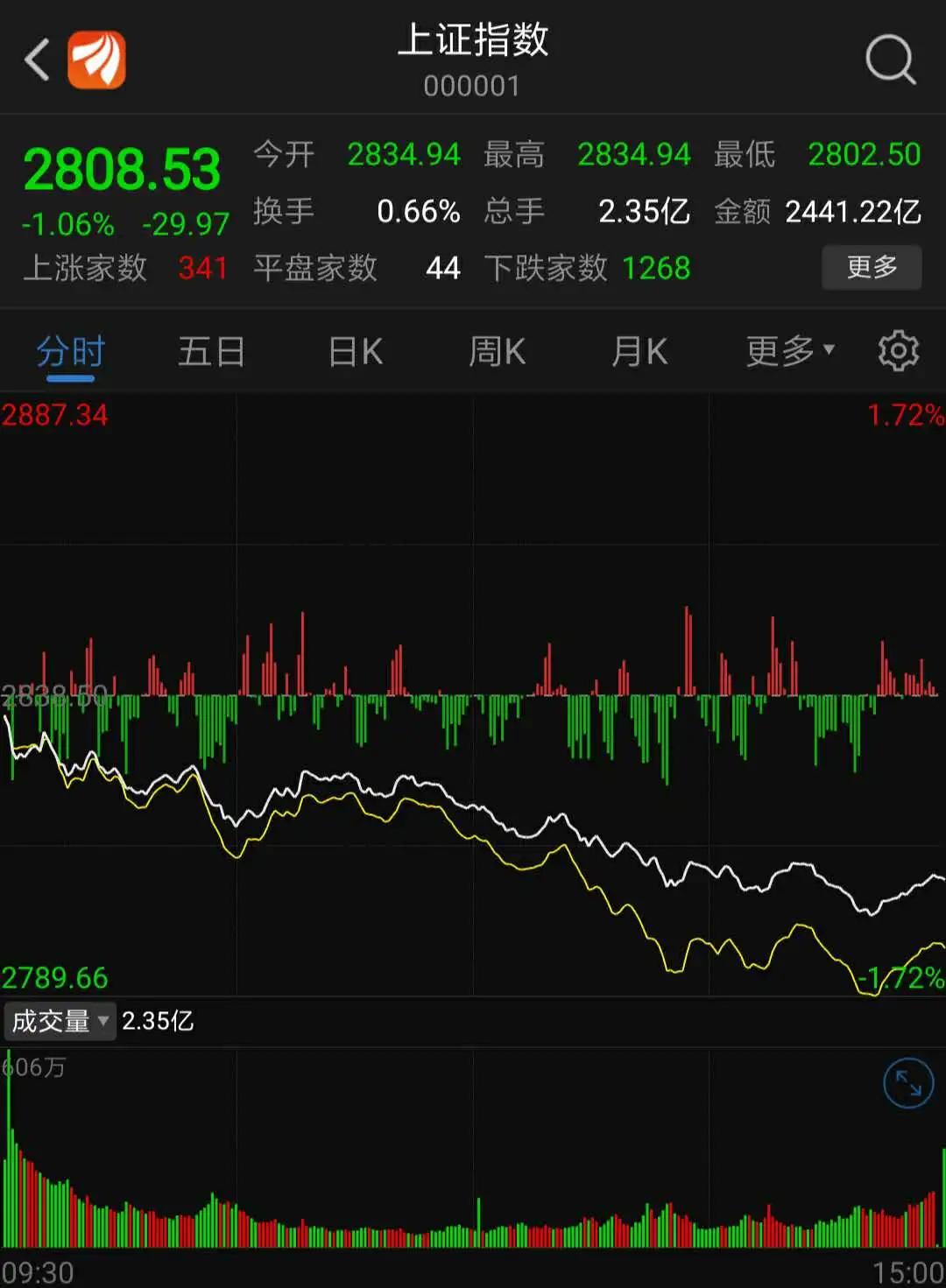
Task: Click the 下跌家数 count of 1268
Action: point(657,269)
